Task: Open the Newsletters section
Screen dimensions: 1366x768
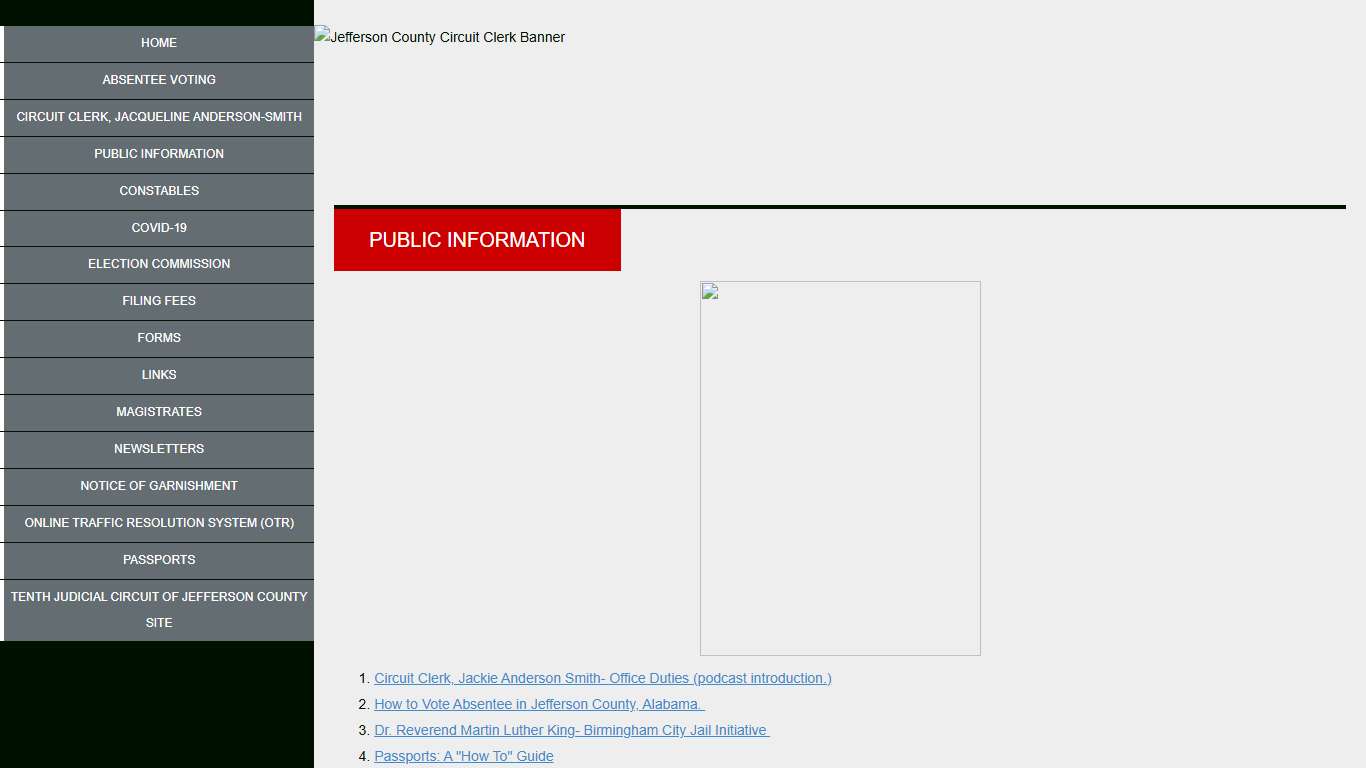Action: tap(159, 449)
